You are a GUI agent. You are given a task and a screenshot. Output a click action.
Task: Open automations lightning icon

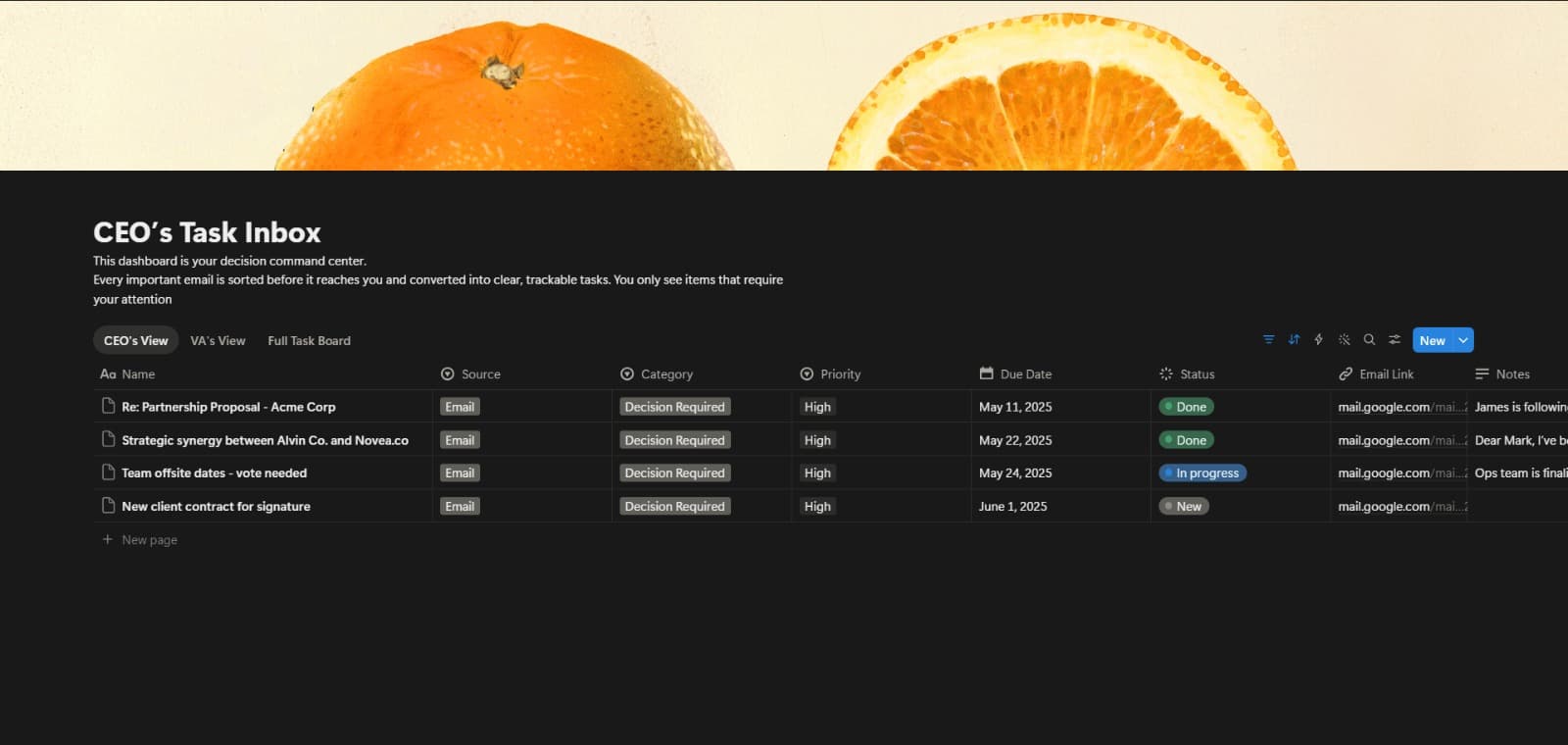pos(1318,340)
